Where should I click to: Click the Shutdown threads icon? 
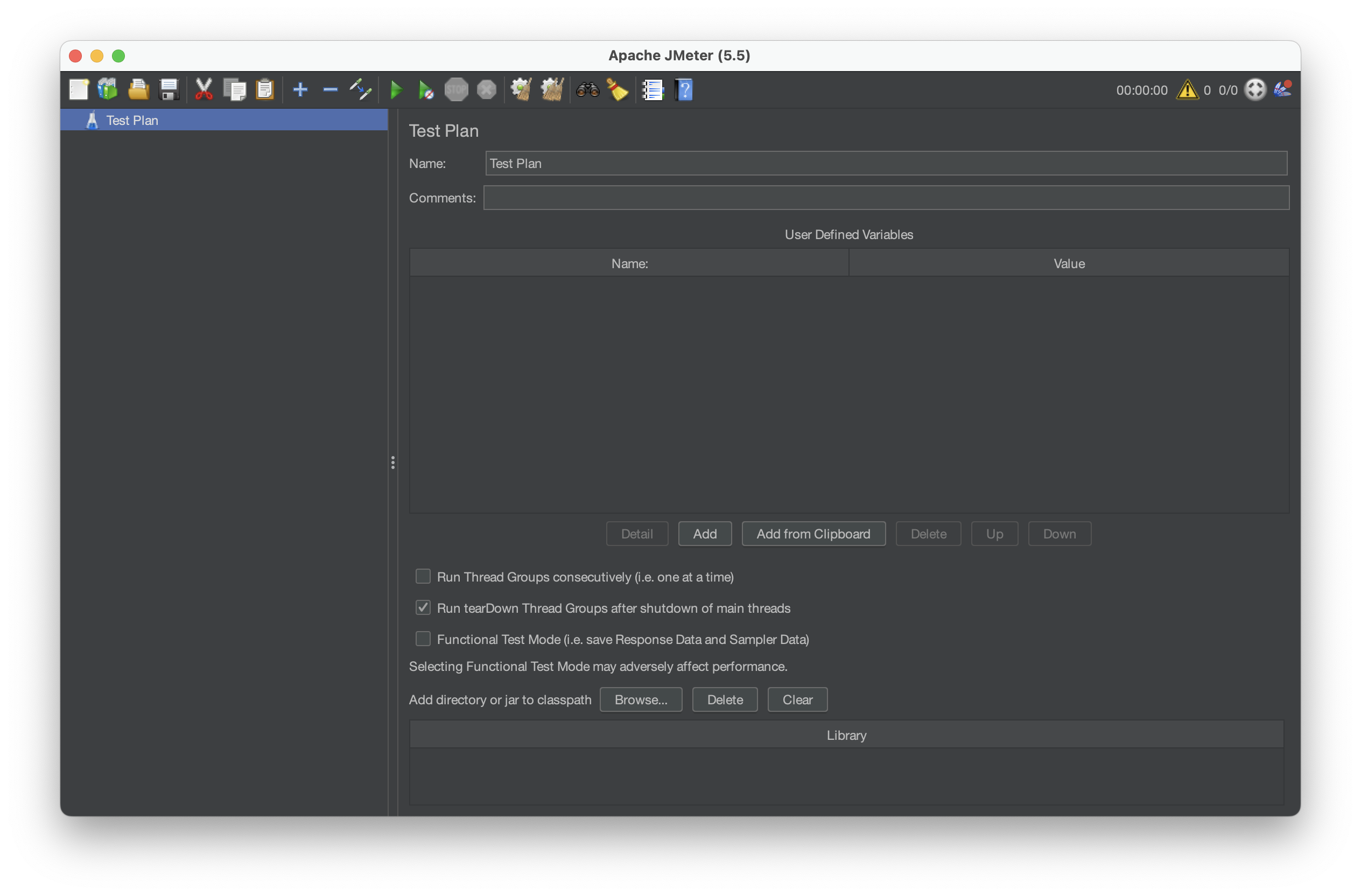pos(487,90)
